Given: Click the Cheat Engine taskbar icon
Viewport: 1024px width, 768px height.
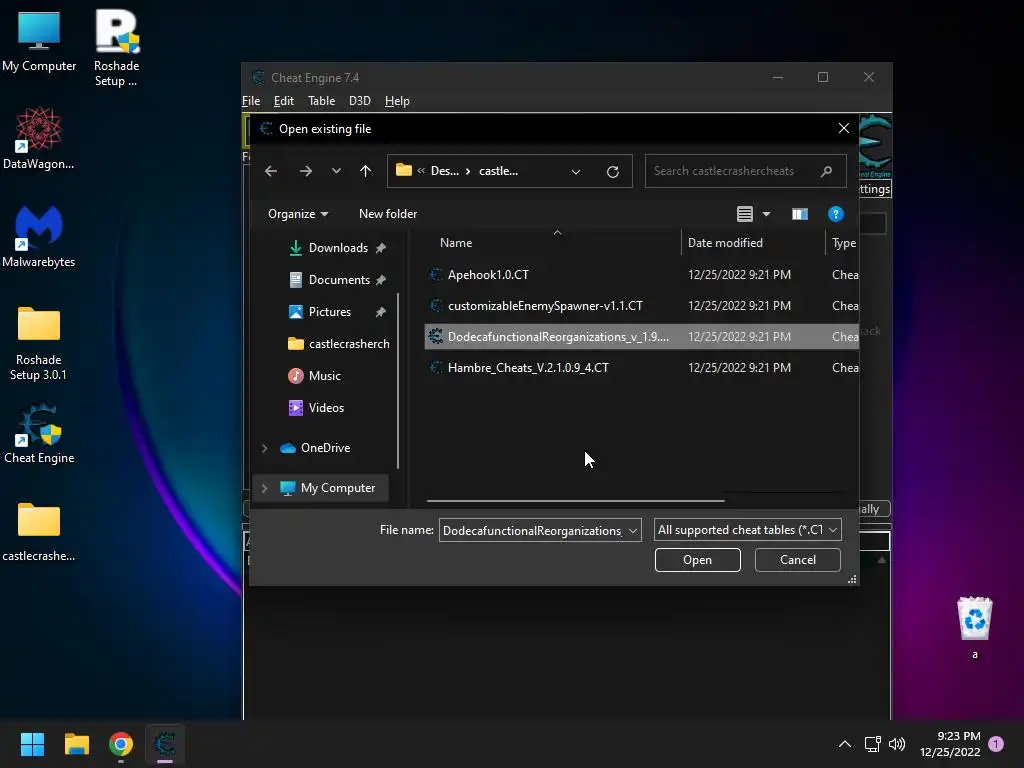Looking at the screenshot, I should pos(165,744).
